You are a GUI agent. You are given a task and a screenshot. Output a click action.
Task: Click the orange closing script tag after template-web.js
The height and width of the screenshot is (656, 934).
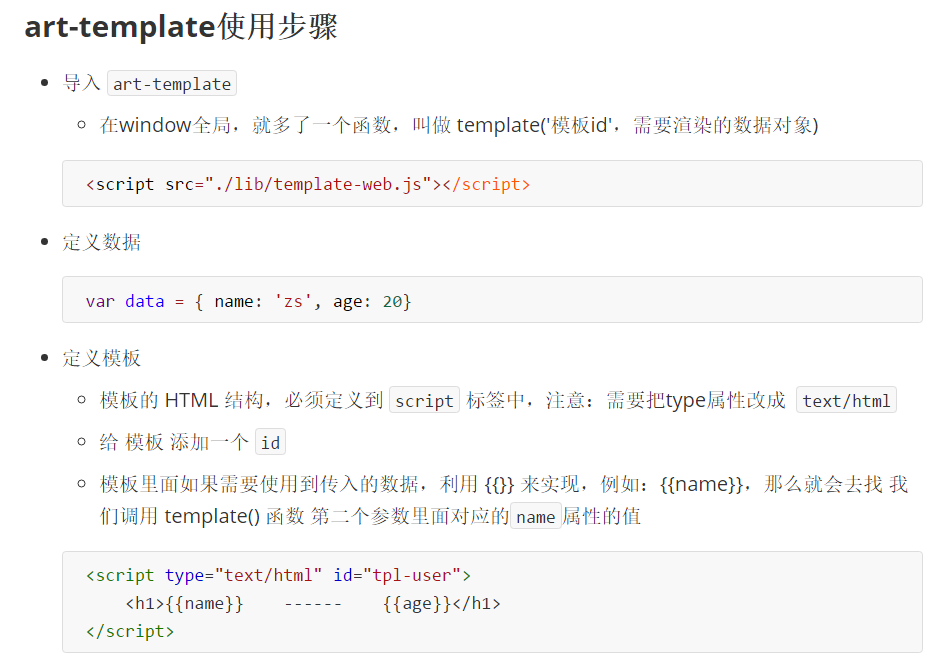point(486,184)
